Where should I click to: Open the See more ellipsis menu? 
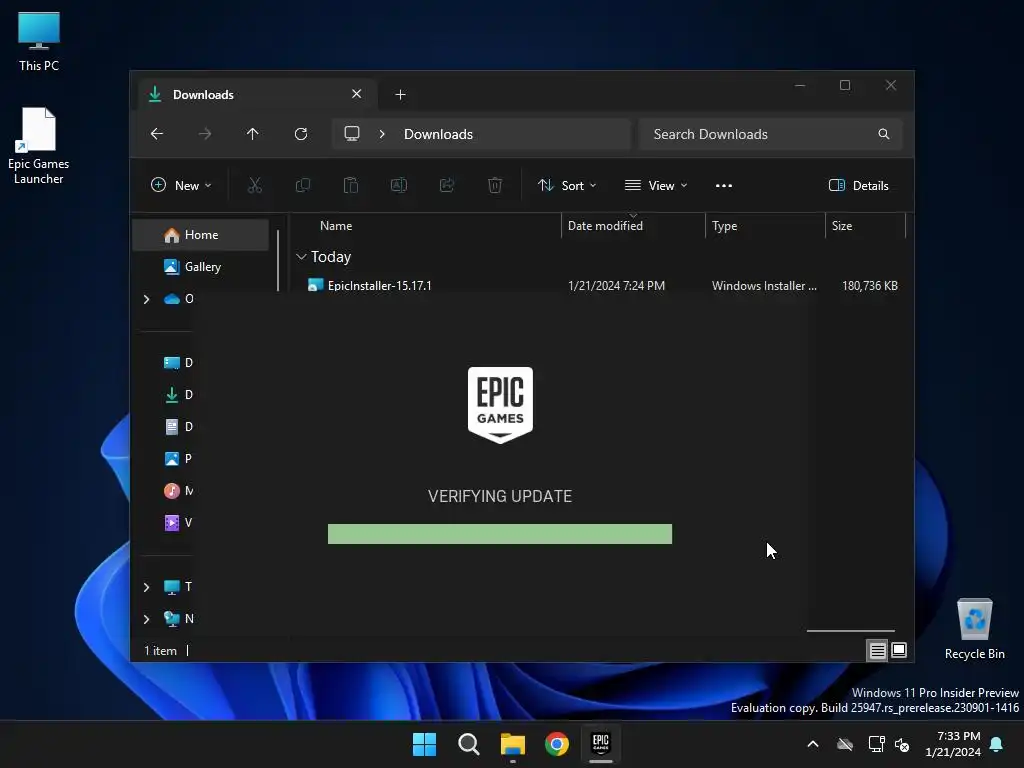724,185
